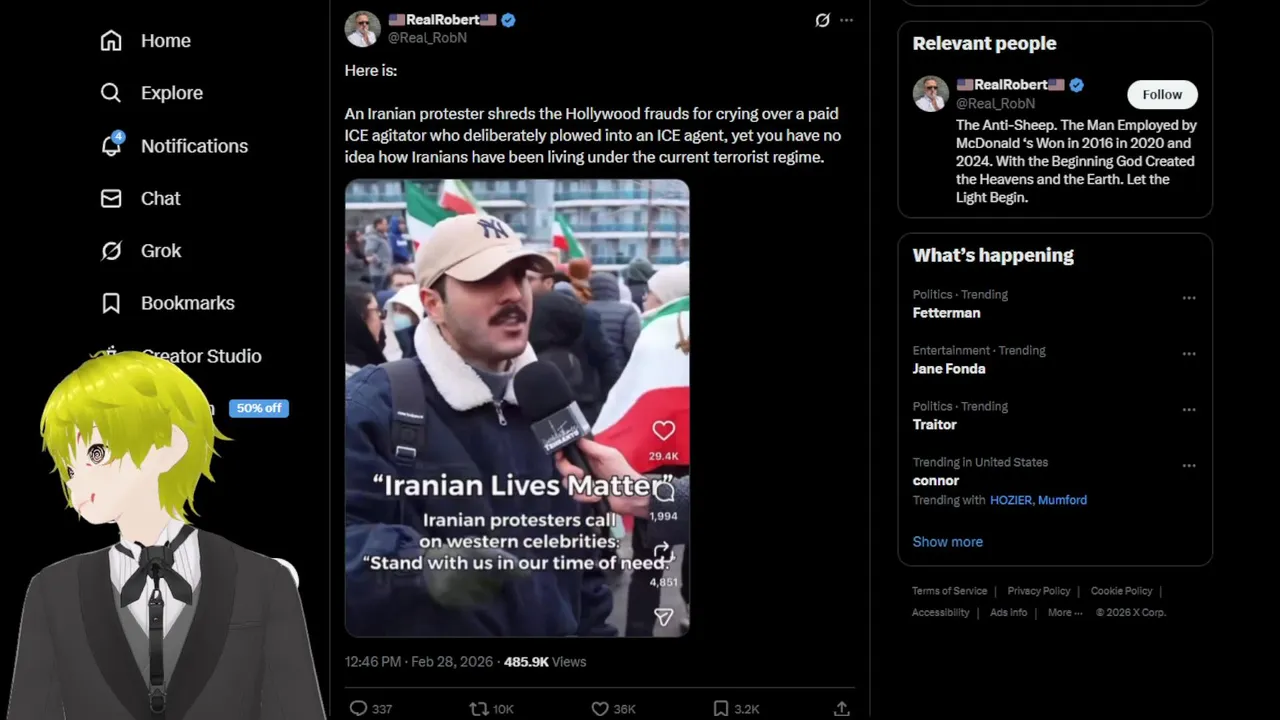The image size is (1280, 720).
Task: Share the post via the share icon
Action: click(841, 708)
